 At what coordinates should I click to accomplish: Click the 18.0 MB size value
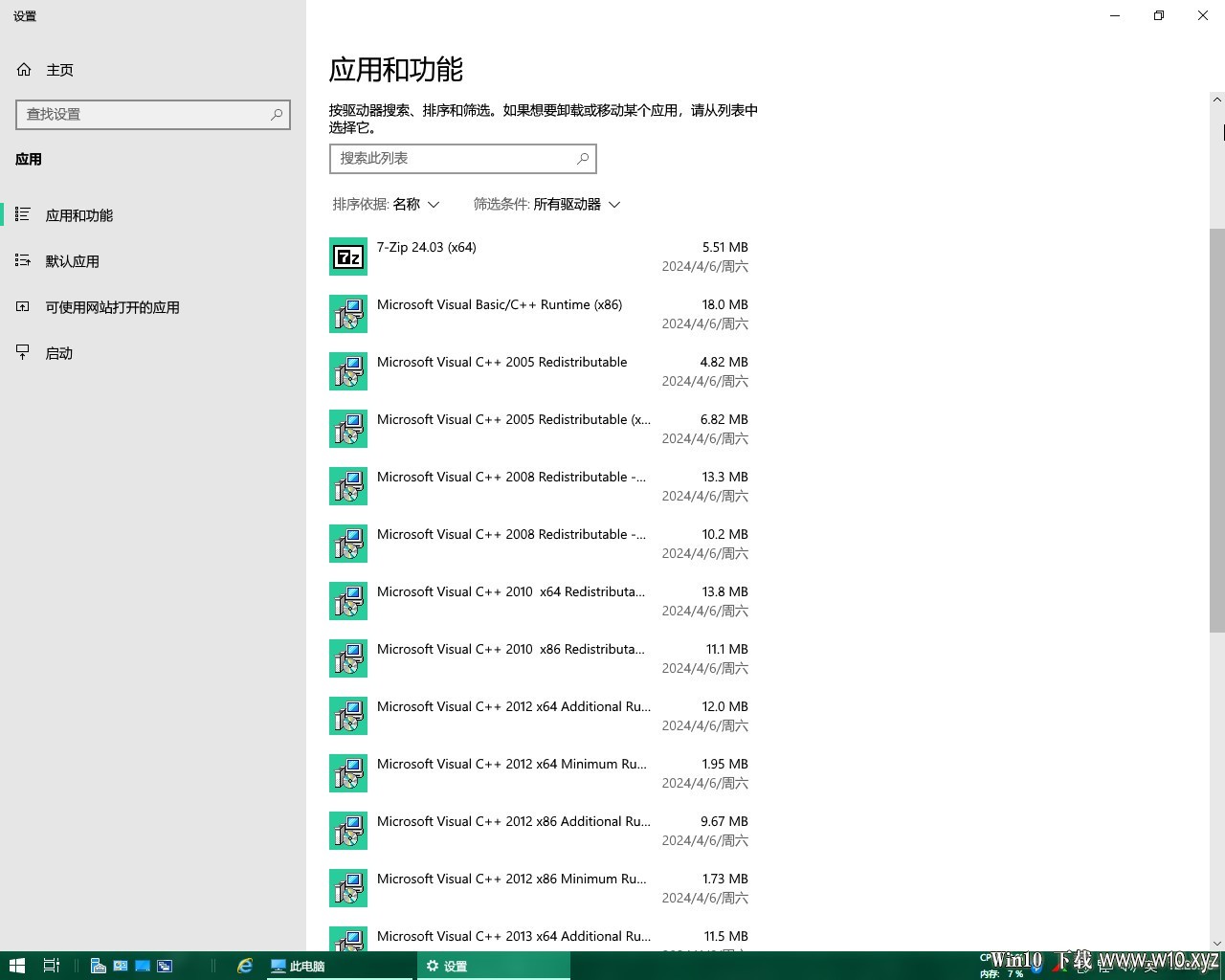click(725, 304)
